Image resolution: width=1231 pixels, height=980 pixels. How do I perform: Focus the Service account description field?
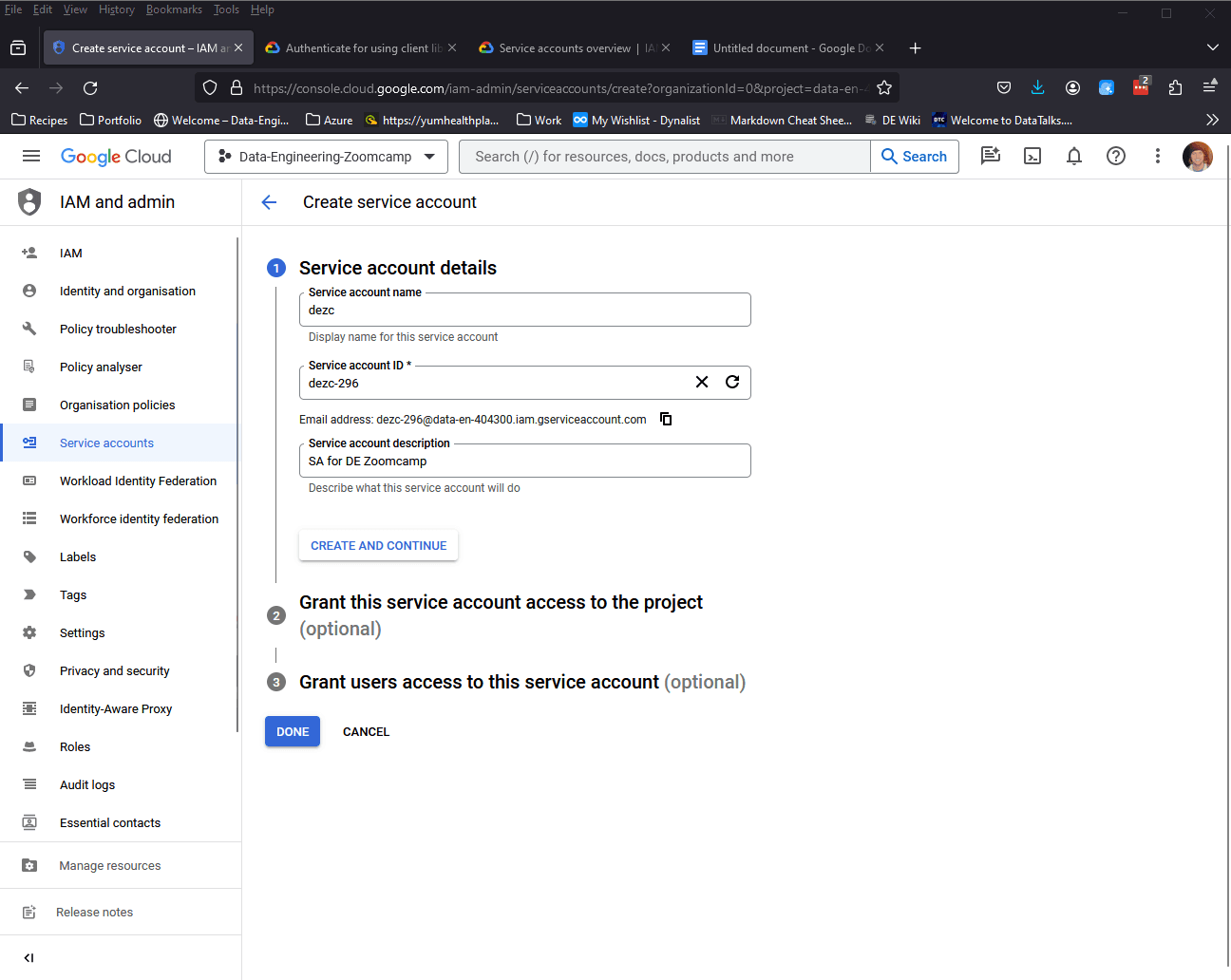(524, 461)
